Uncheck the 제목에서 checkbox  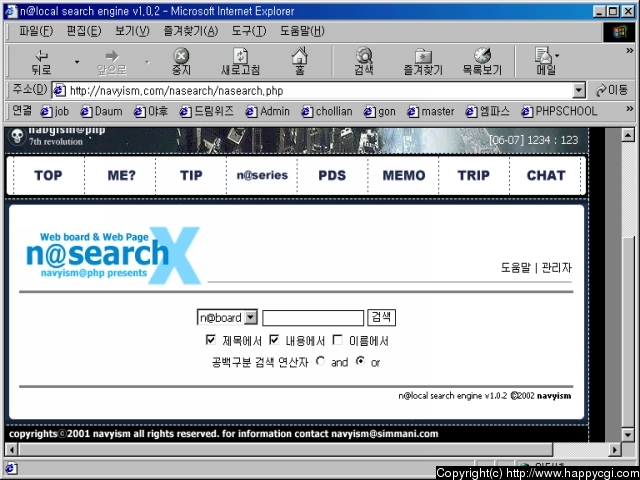(x=211, y=340)
